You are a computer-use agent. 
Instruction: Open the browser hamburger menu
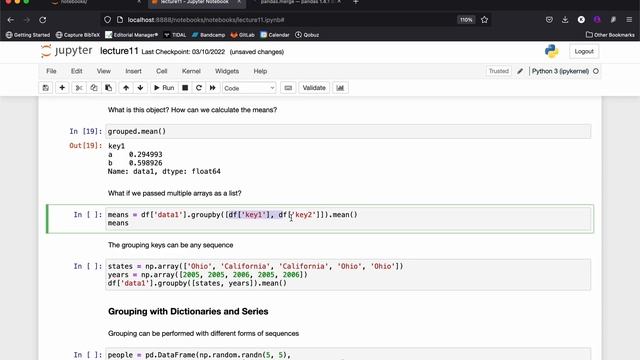[x=629, y=20]
